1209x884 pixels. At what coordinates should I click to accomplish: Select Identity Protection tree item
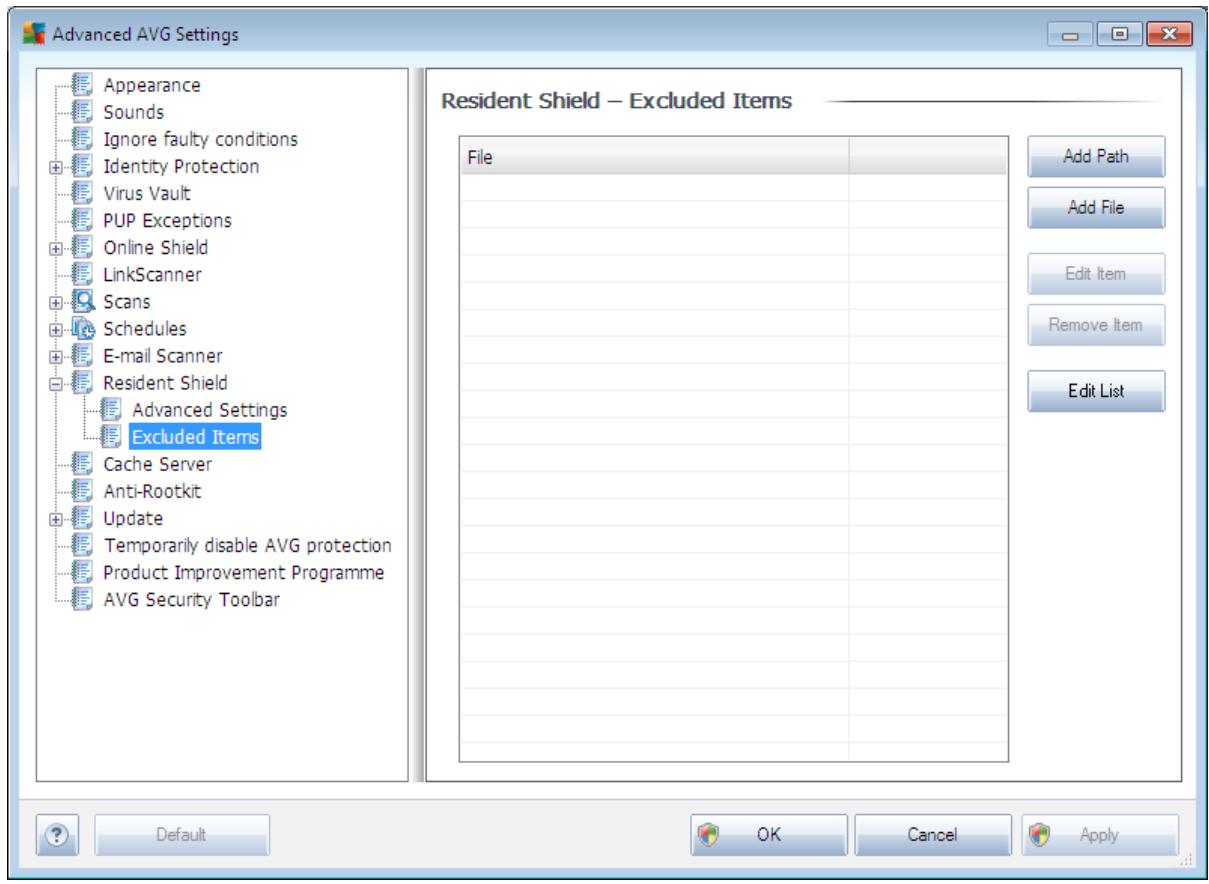click(x=180, y=166)
